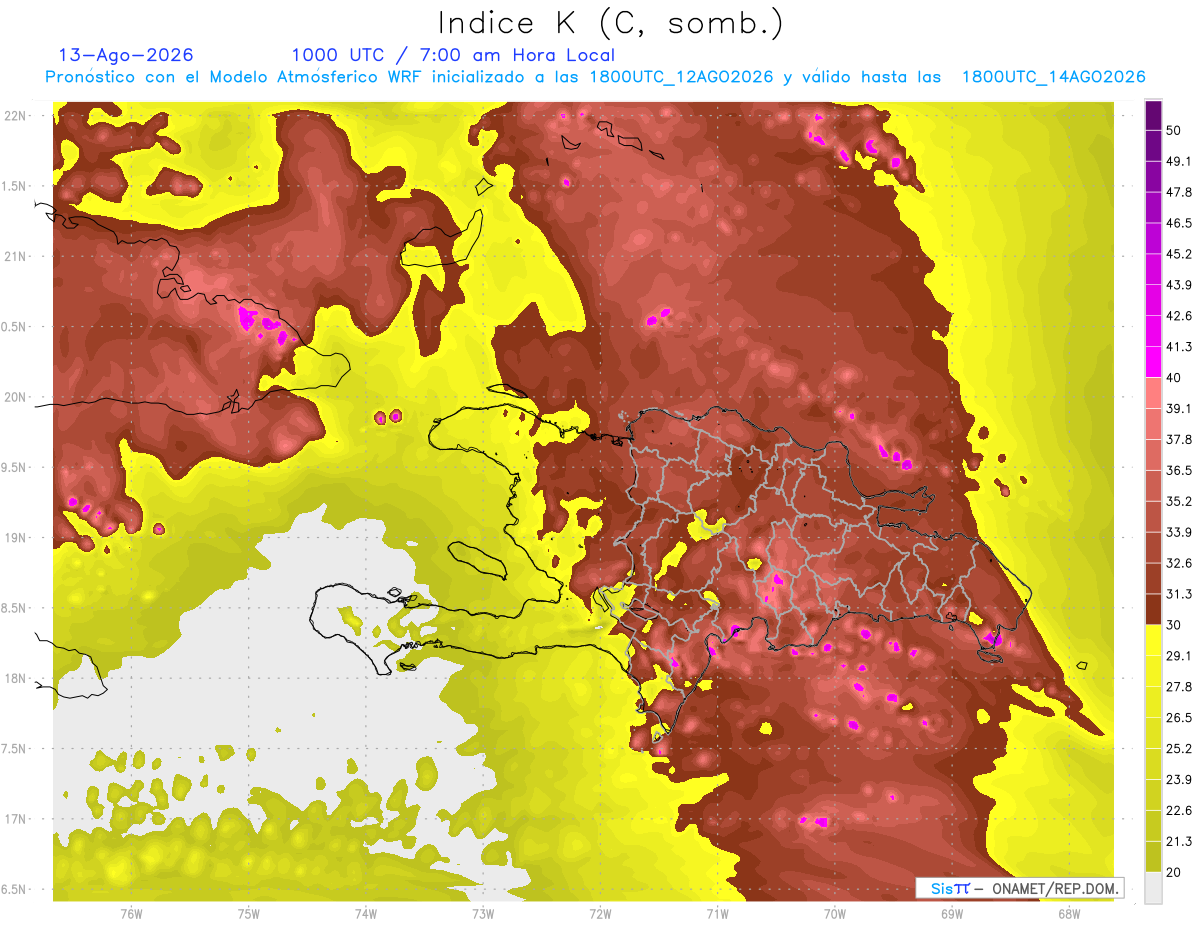
Task: Click the "72W" longitude label
Action: click(600, 913)
